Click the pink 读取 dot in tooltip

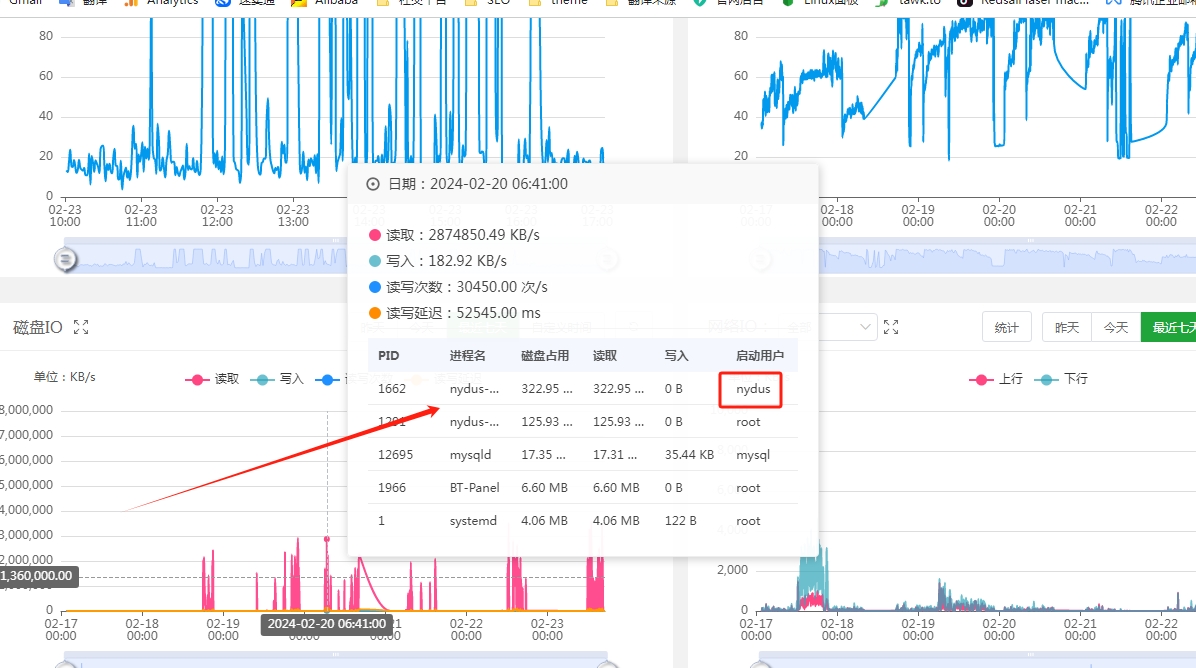point(375,235)
